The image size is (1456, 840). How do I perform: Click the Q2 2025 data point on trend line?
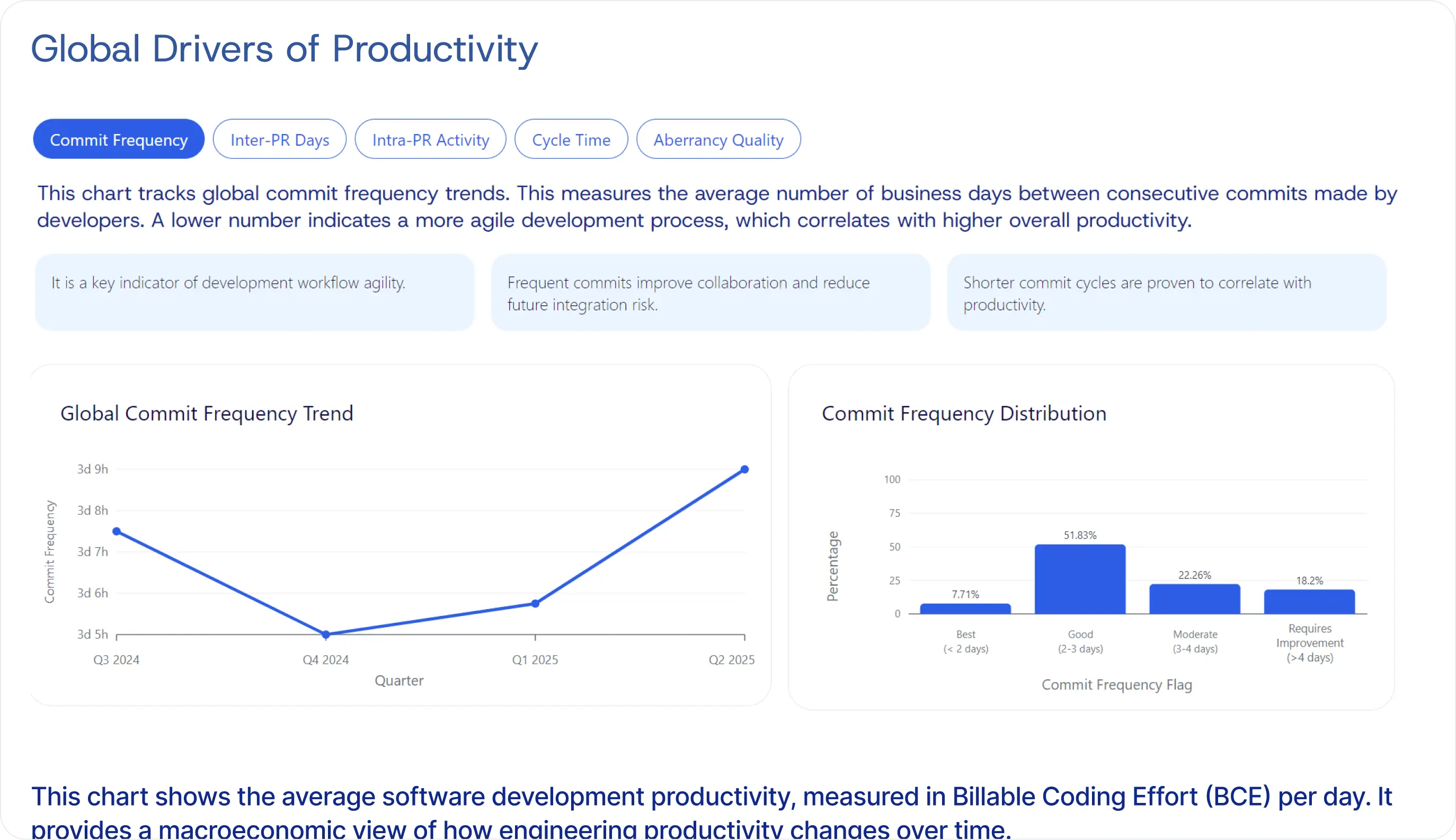point(744,470)
